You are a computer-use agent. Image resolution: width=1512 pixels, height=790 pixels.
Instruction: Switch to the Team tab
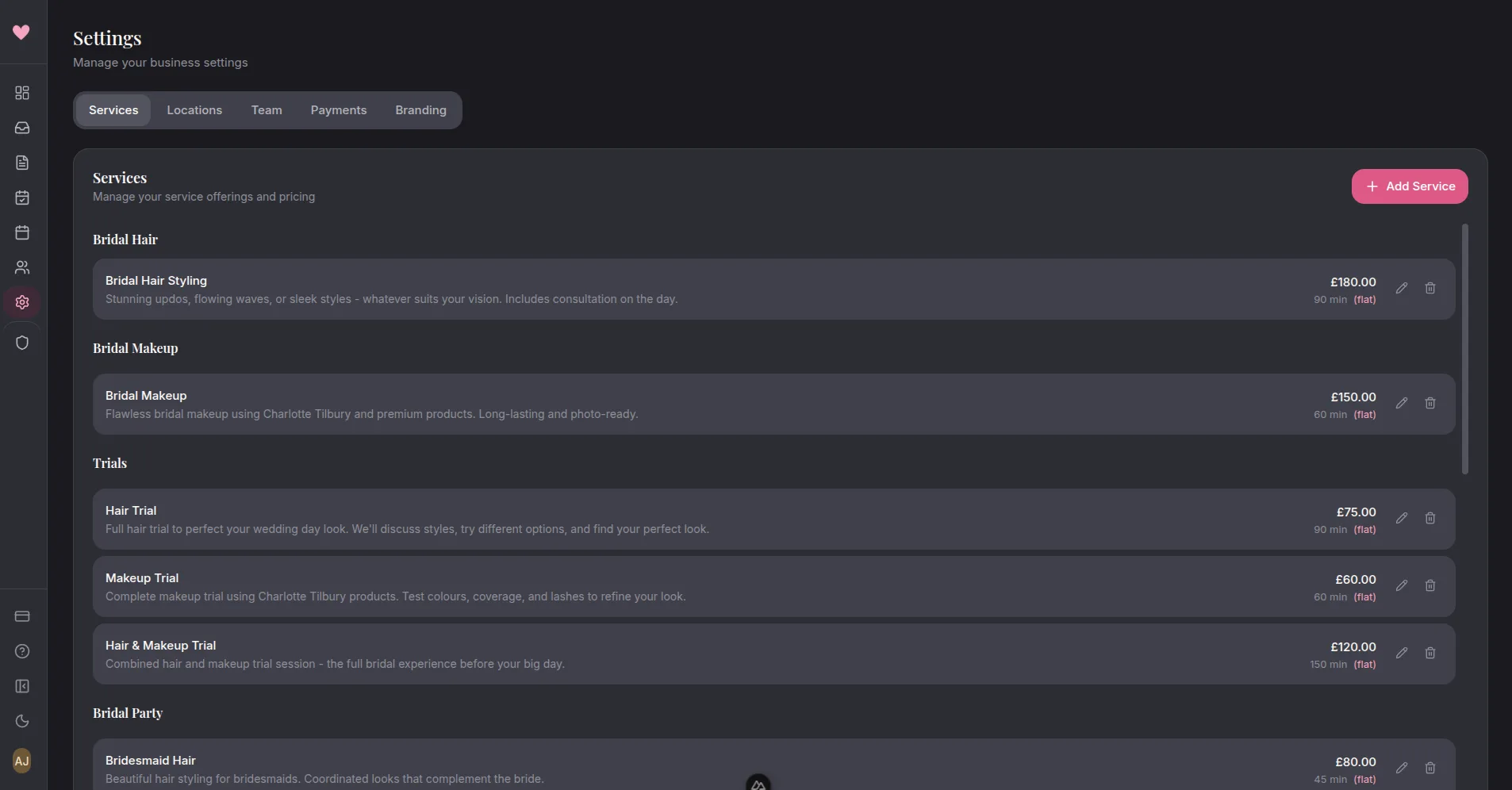click(267, 109)
